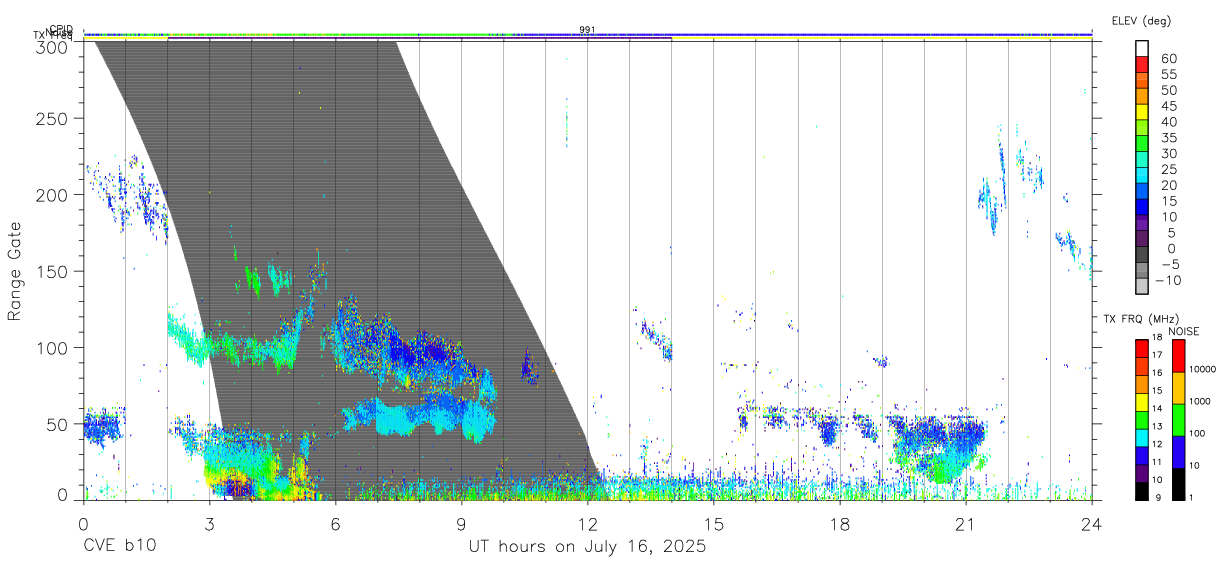Click the 'NOISE' legend title
The image size is (1228, 567).
pyautogui.click(x=1183, y=331)
